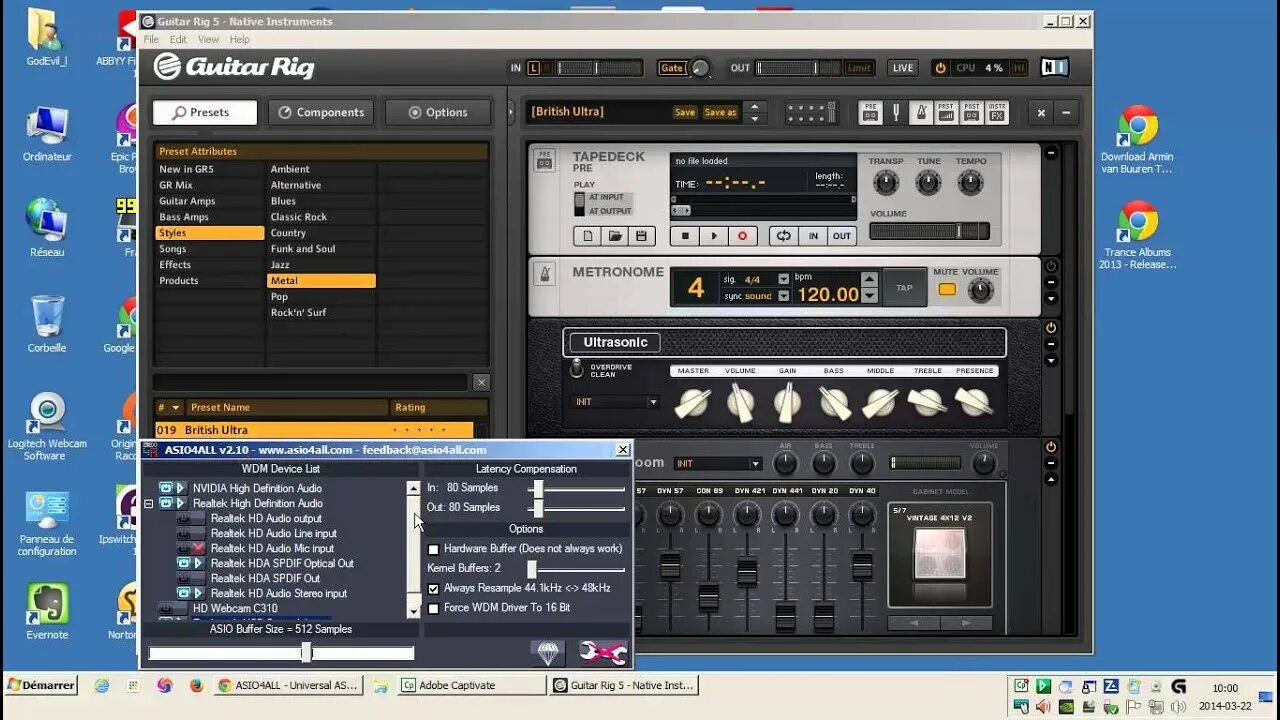The image size is (1280, 720).
Task: Open Corbeille recycle bin on desktop
Action: (47, 324)
